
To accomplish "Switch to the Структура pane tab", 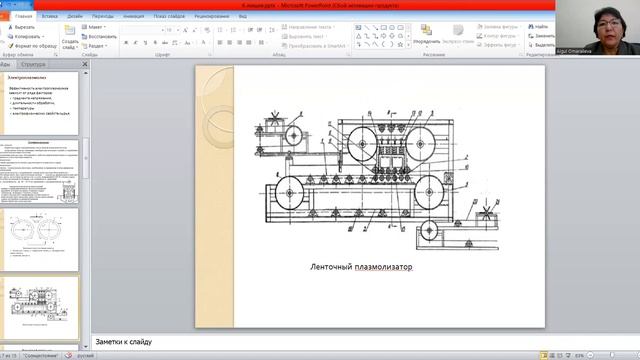I will pos(33,64).
